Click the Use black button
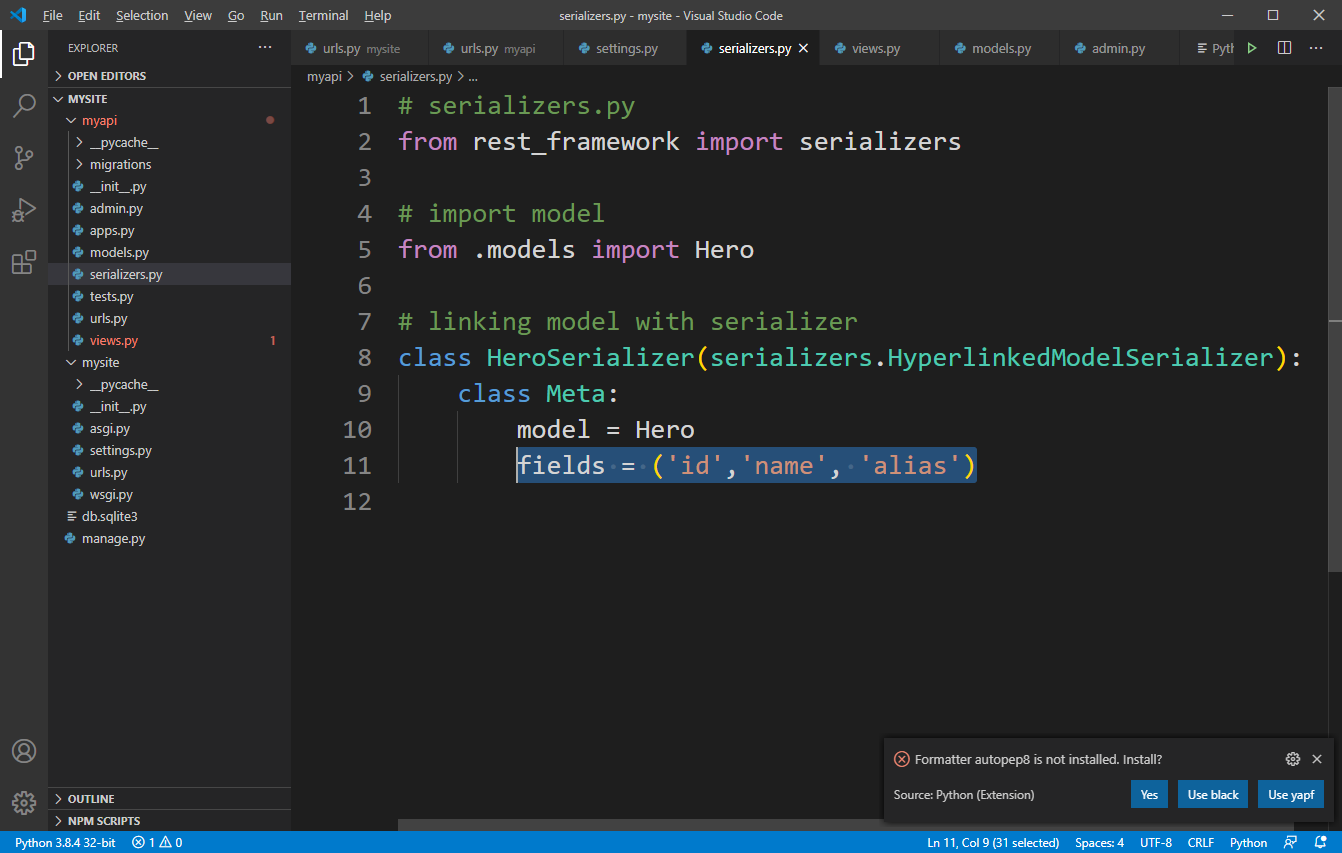The height and width of the screenshot is (853, 1342). tap(1213, 794)
